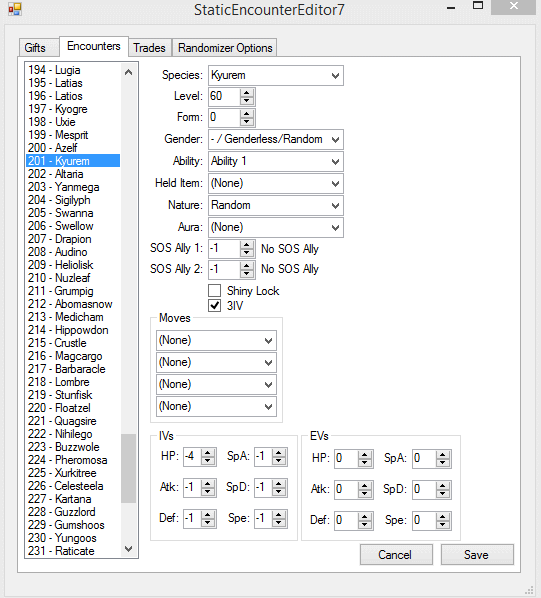Decrease the Spe EV value
The image size is (541, 598).
pyautogui.click(x=443, y=525)
